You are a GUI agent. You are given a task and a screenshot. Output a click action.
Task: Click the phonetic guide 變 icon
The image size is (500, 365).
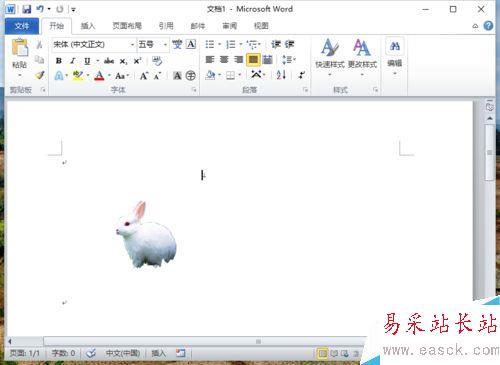point(177,44)
